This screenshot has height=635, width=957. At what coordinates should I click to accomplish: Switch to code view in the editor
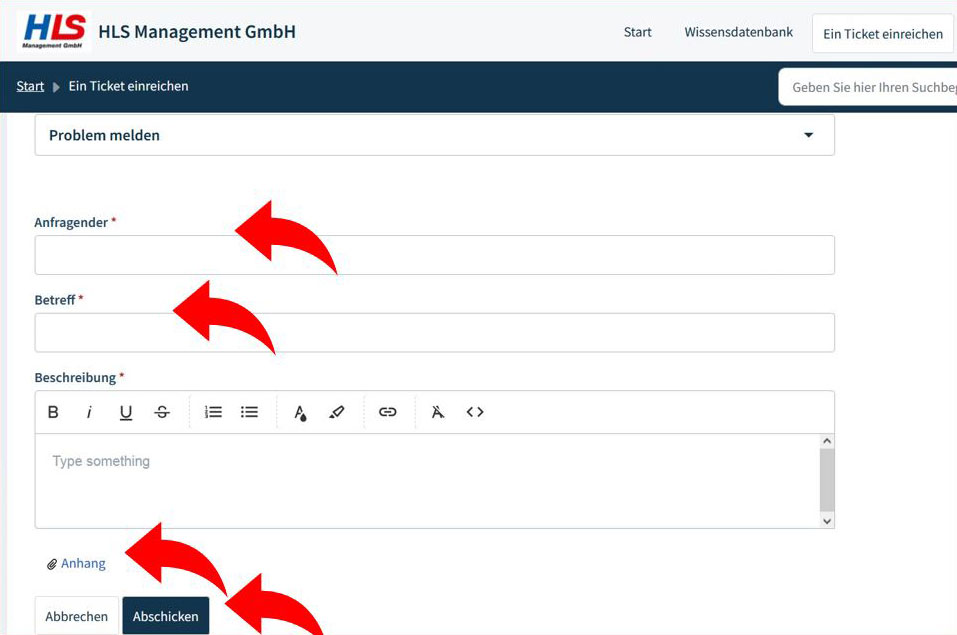pyautogui.click(x=475, y=412)
